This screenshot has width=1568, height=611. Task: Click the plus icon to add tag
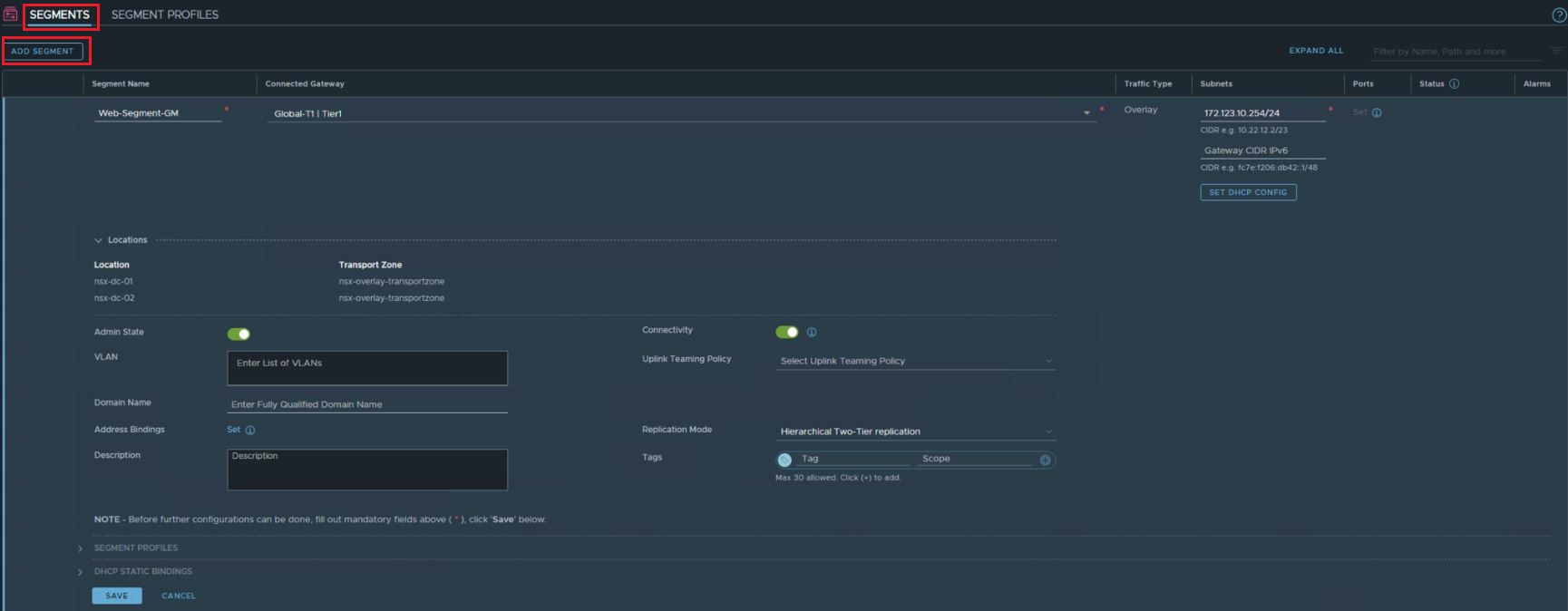click(1045, 461)
